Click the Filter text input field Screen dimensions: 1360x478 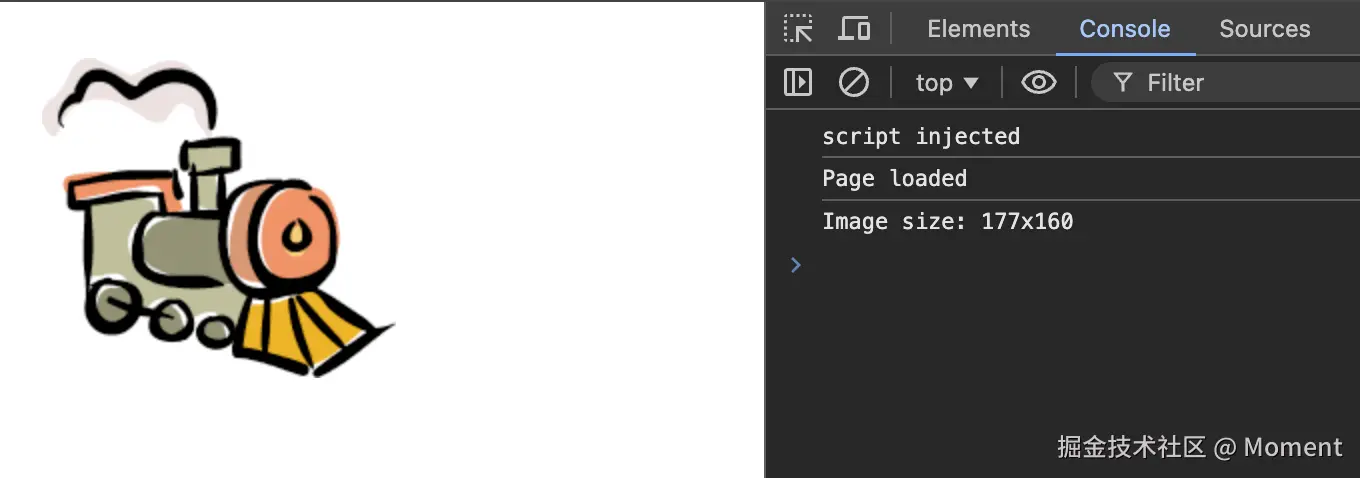(1240, 83)
